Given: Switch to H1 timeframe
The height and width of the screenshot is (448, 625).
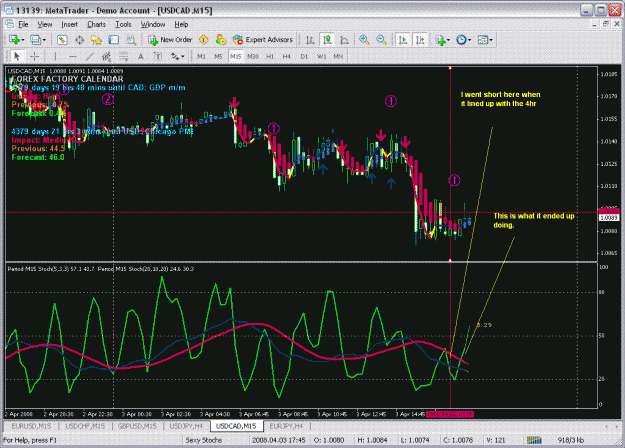Looking at the screenshot, I should click(x=270, y=56).
